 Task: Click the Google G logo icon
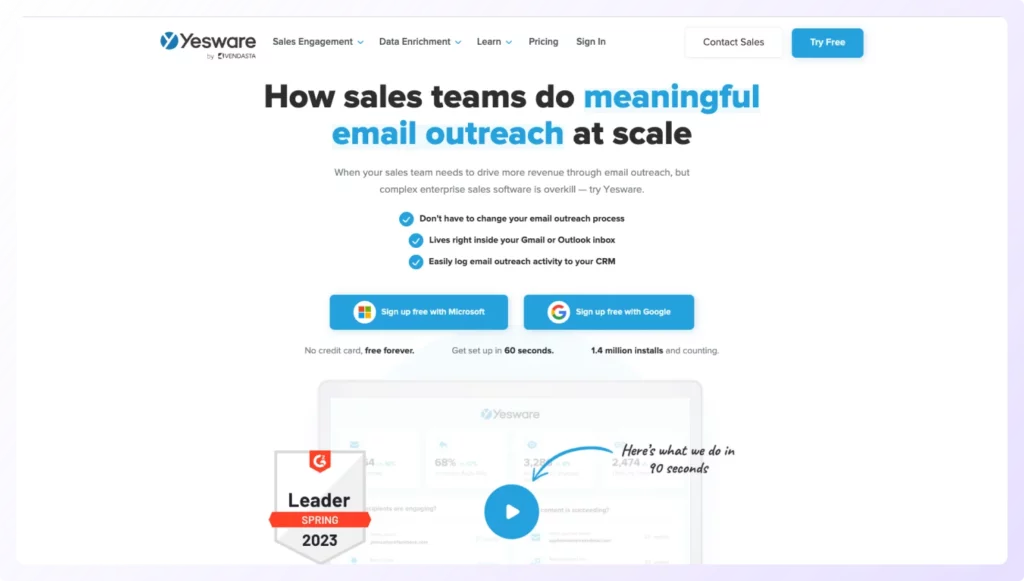[558, 312]
